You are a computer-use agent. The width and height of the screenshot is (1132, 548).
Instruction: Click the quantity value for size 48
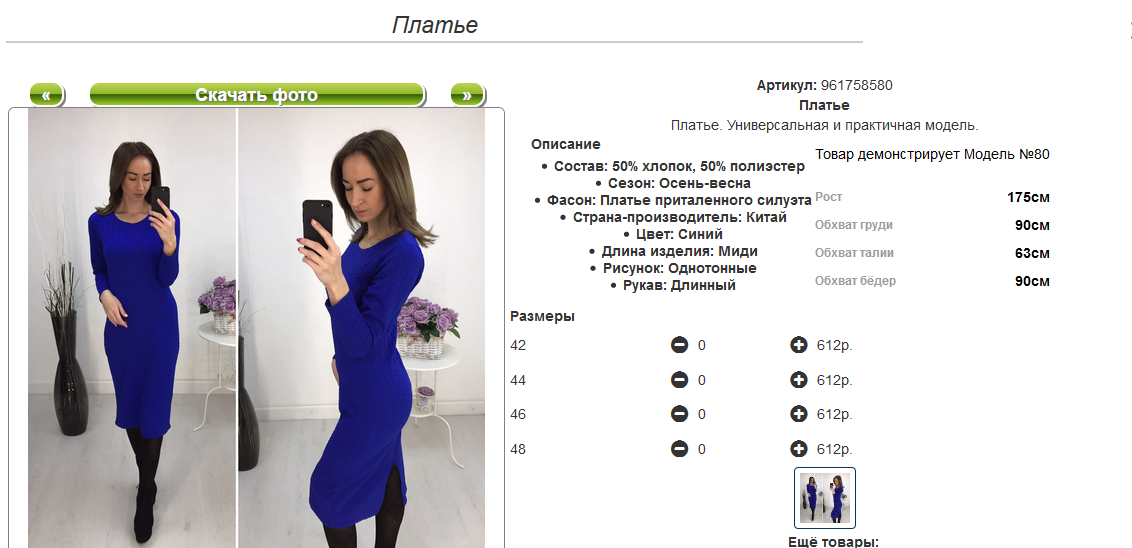point(702,450)
